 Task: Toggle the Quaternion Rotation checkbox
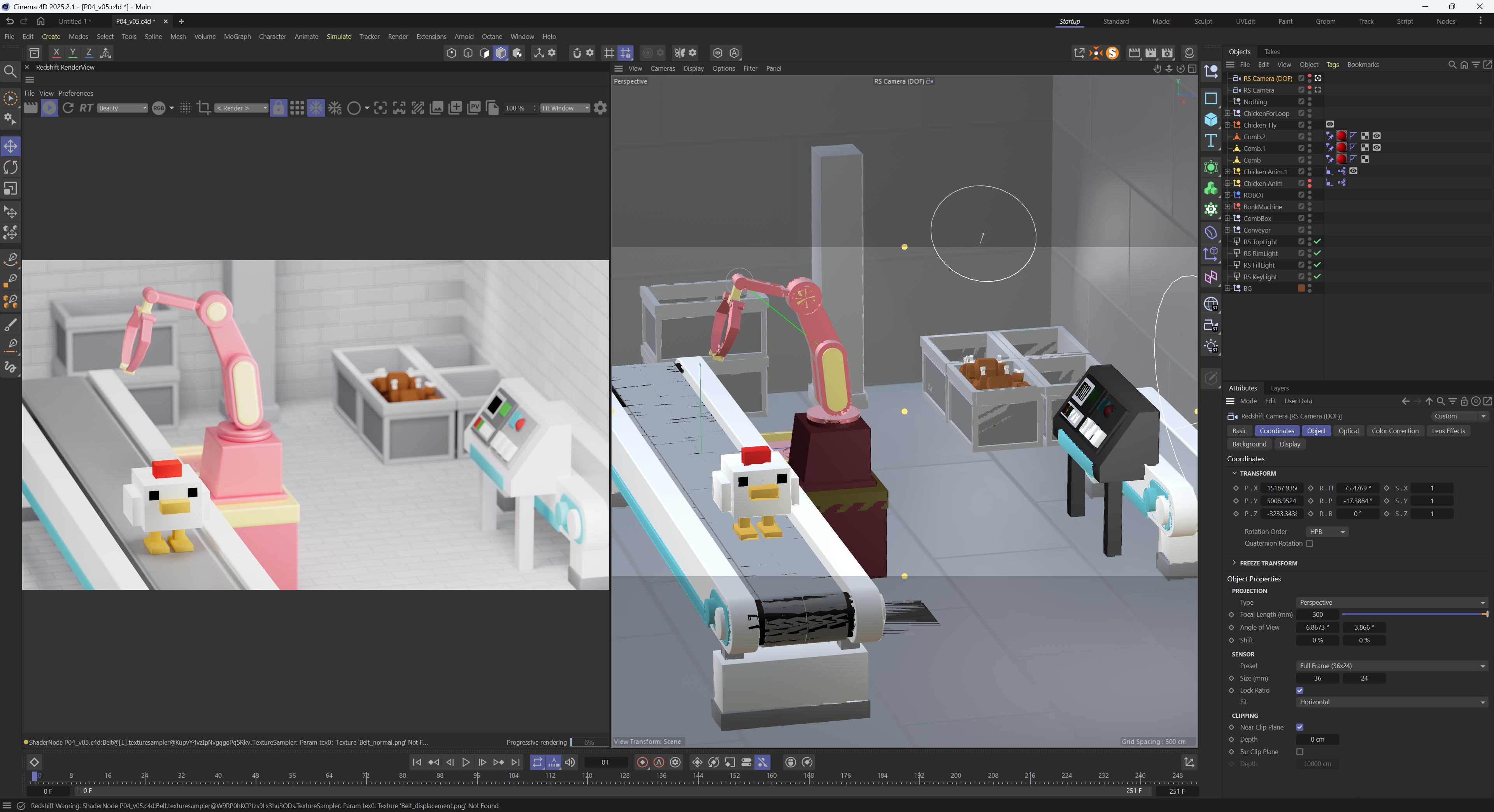1310,544
